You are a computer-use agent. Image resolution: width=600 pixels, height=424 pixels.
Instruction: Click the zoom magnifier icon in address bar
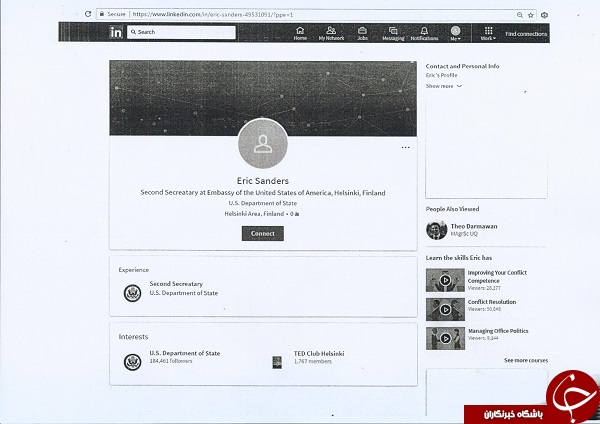pos(520,15)
